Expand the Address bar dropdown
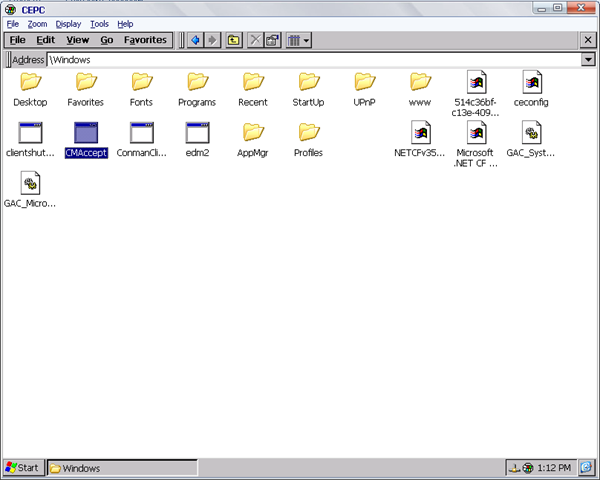The width and height of the screenshot is (600, 480). (x=588, y=60)
